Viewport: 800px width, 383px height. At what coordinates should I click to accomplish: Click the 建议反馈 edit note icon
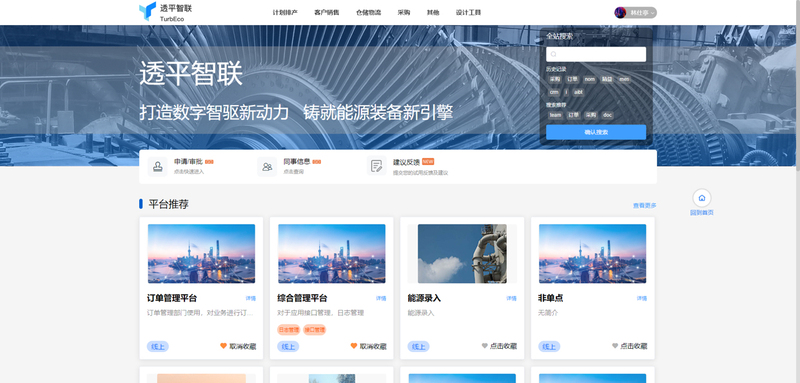[377, 166]
